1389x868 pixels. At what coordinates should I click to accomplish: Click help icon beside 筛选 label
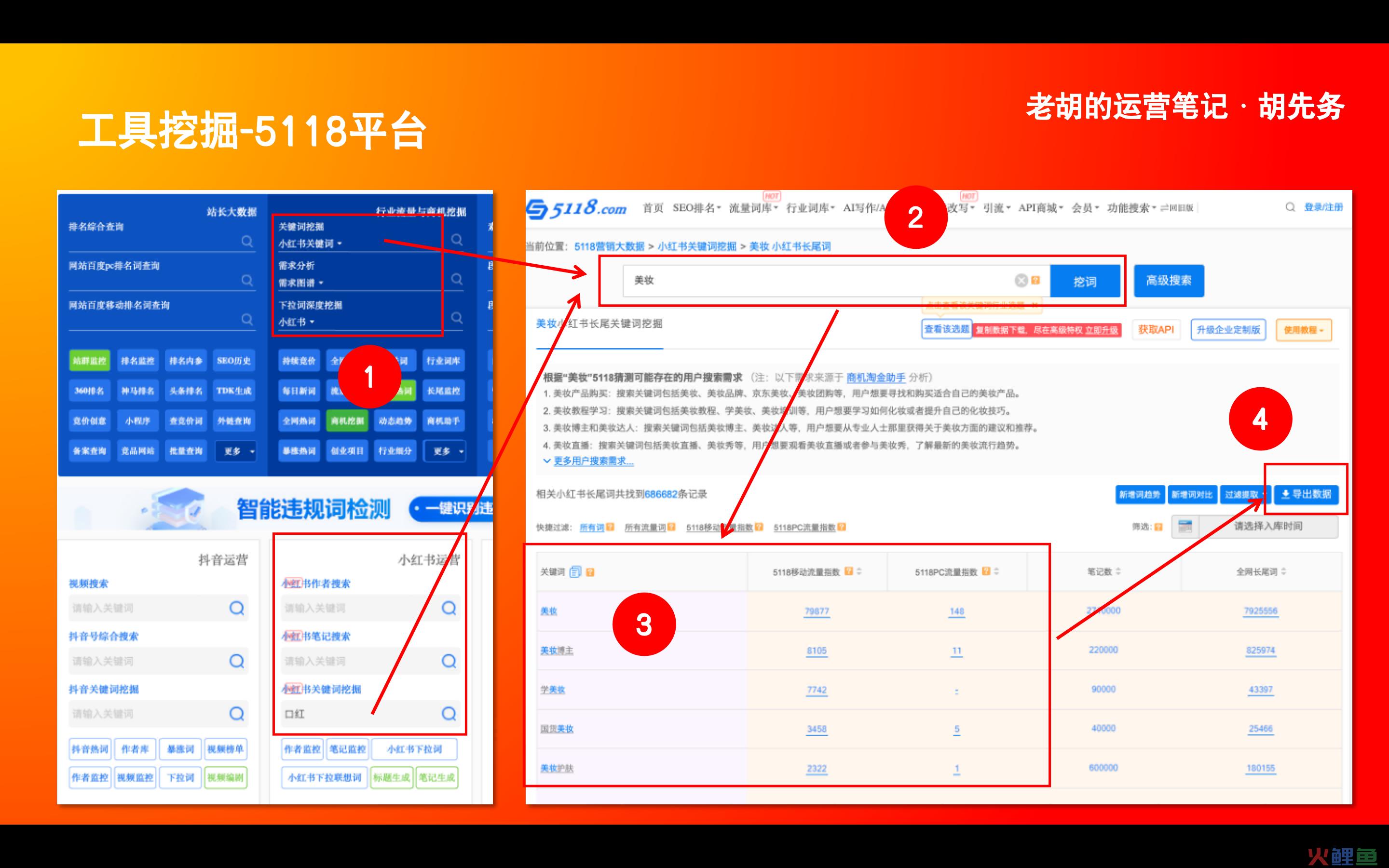tap(1158, 527)
